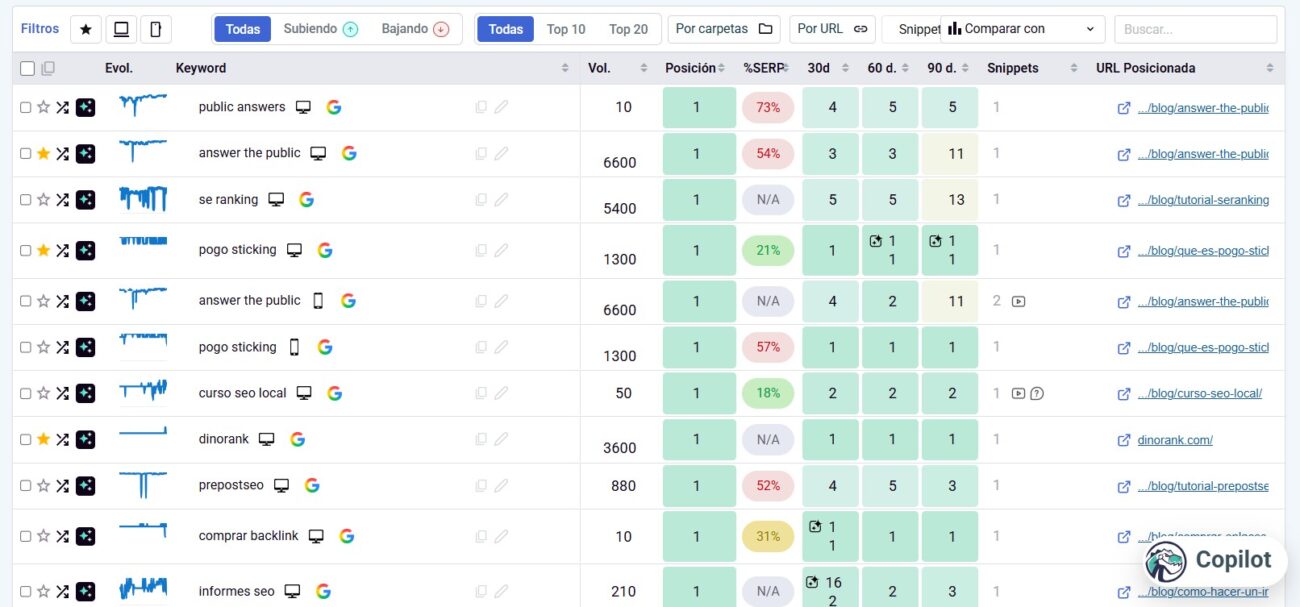Viewport: 1300px width, 607px height.
Task: Click mobile device icon in pogo sticking row
Action: click(294, 347)
